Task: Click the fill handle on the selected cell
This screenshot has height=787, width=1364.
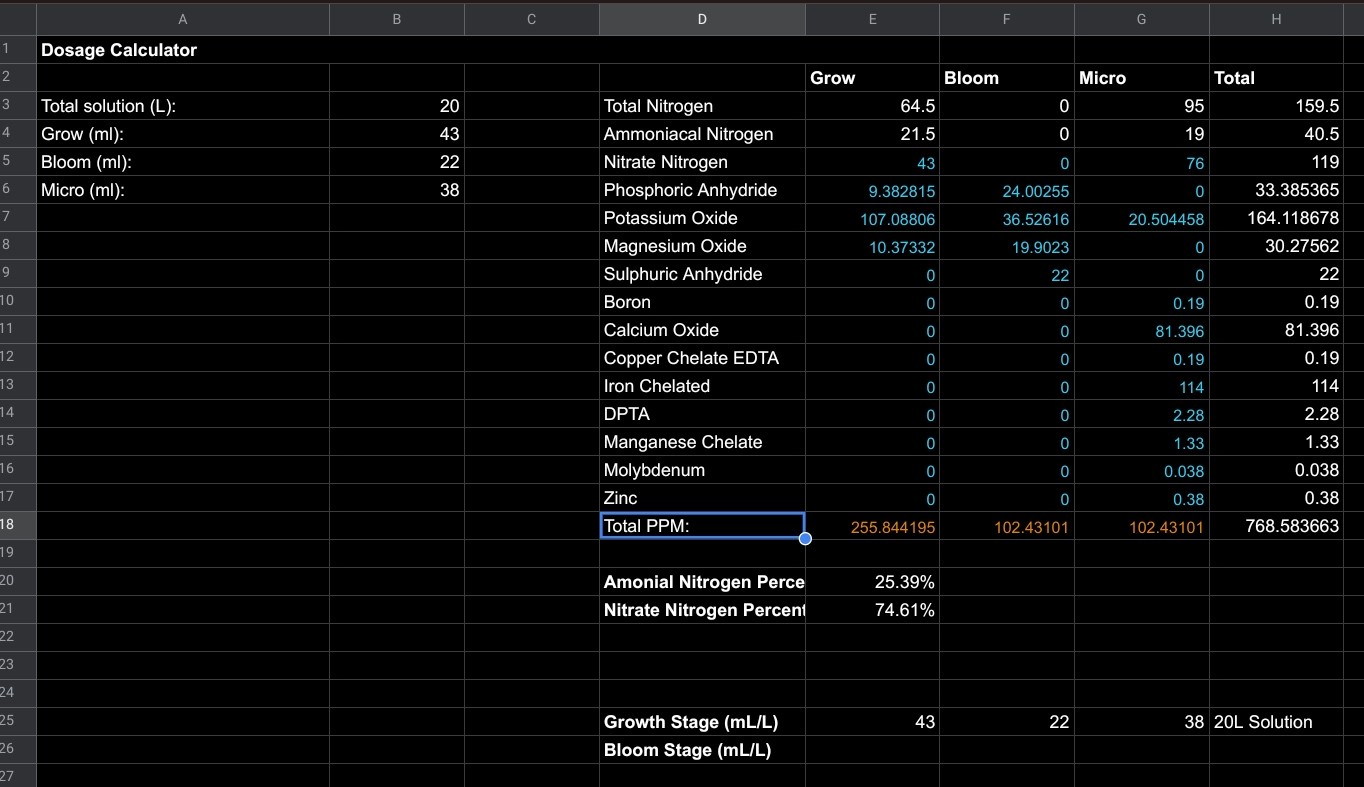Action: coord(805,539)
